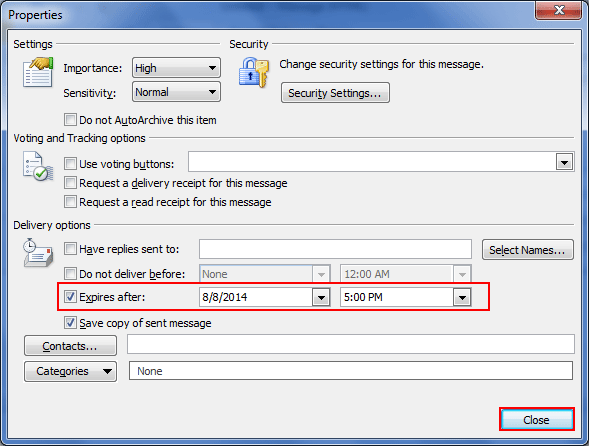The width and height of the screenshot is (589, 446).
Task: Open Security Settings dialog
Action: 335,93
